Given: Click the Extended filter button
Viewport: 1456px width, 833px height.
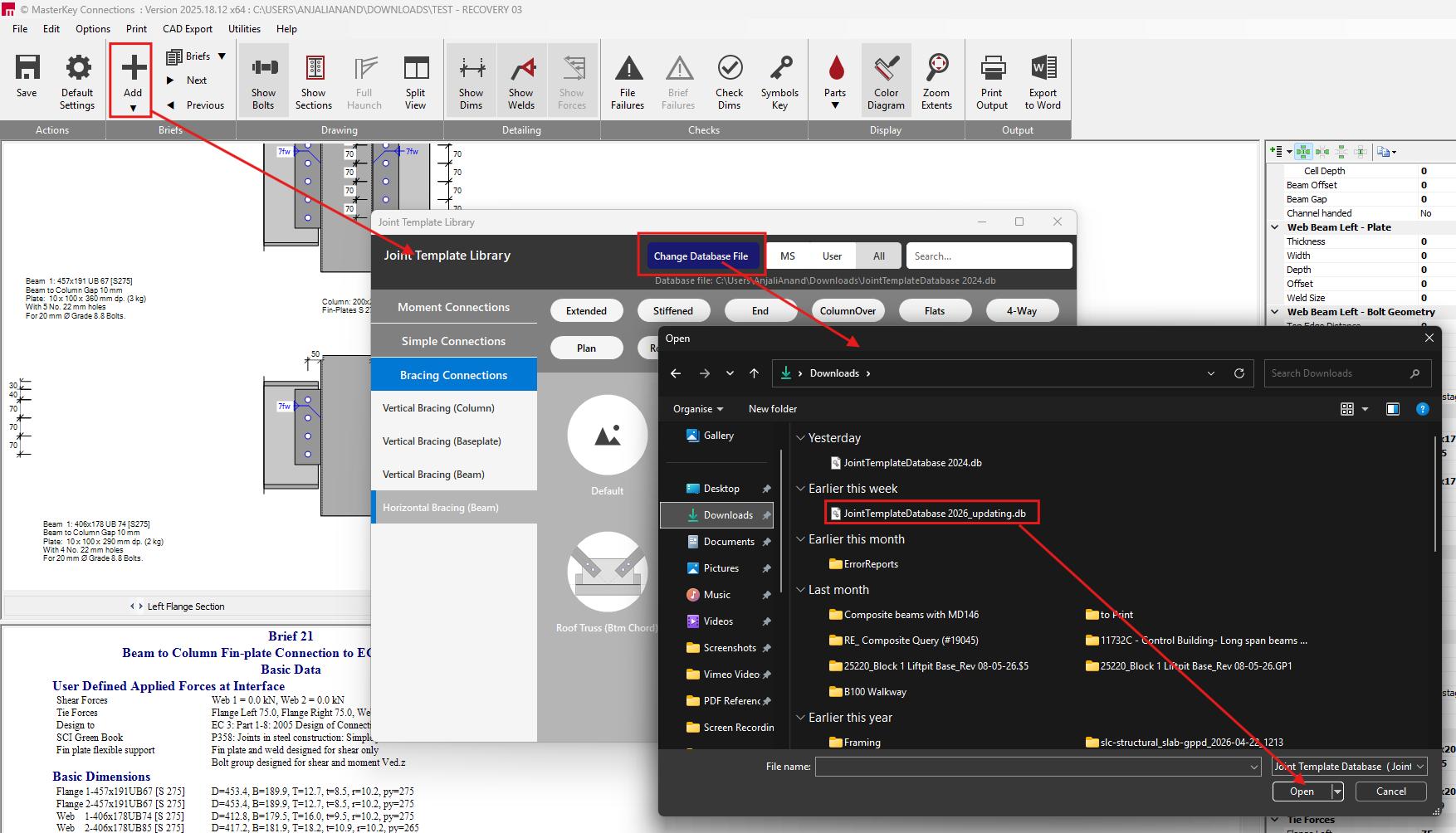Looking at the screenshot, I should click(587, 311).
